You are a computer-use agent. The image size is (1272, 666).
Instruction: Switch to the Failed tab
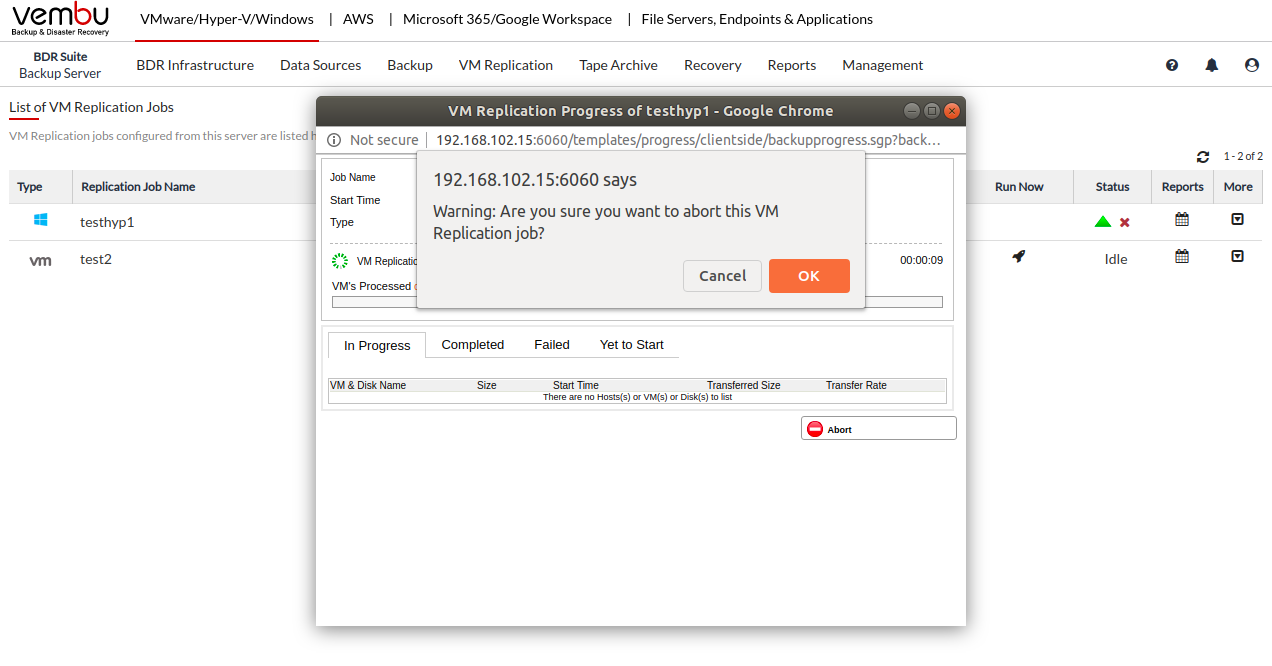[551, 345]
